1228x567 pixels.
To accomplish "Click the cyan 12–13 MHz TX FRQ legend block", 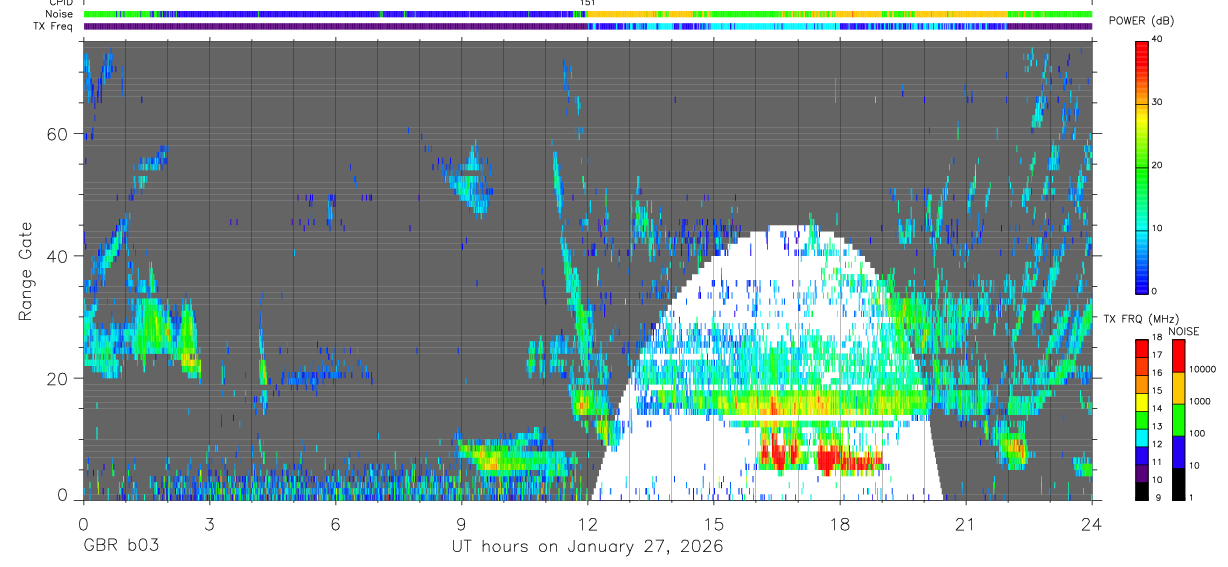I will click(x=1142, y=438).
